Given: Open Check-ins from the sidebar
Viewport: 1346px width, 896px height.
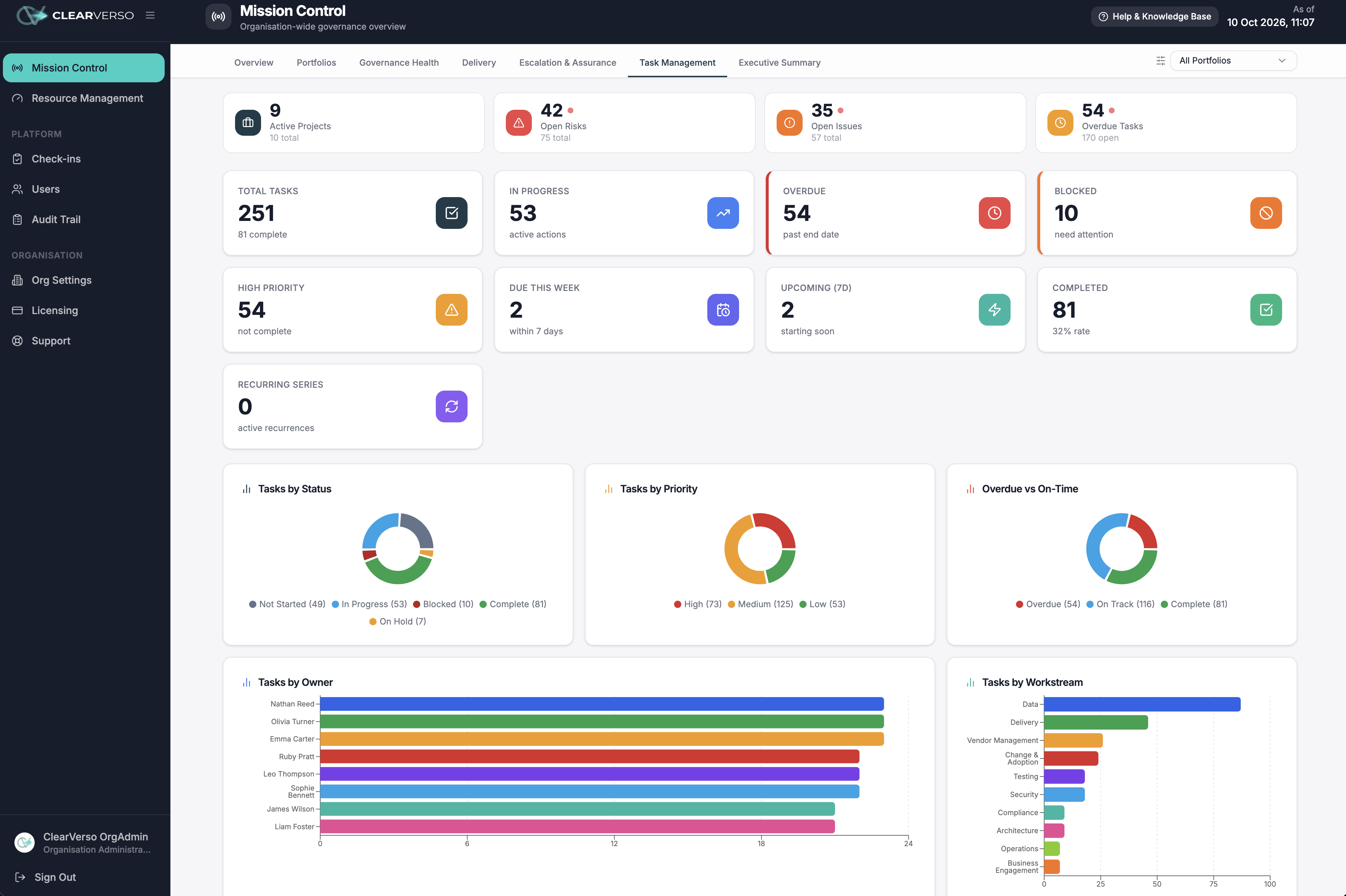Looking at the screenshot, I should click(84, 159).
